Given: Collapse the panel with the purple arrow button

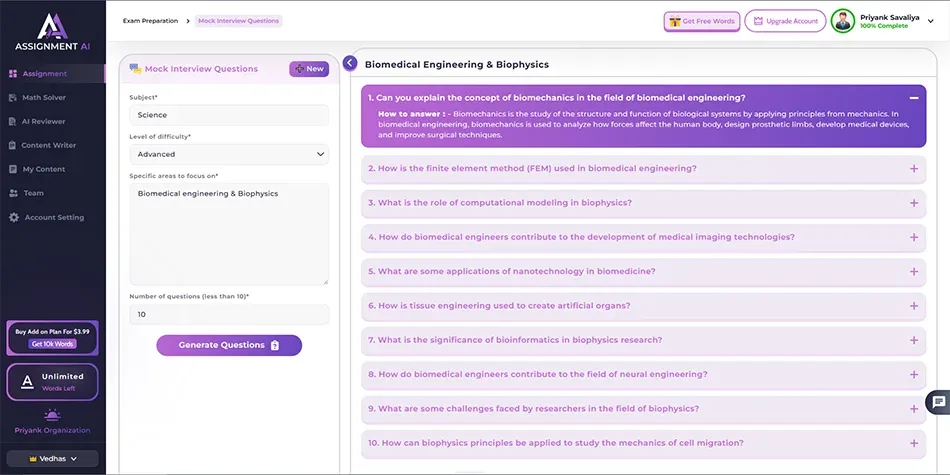Looking at the screenshot, I should (x=350, y=63).
